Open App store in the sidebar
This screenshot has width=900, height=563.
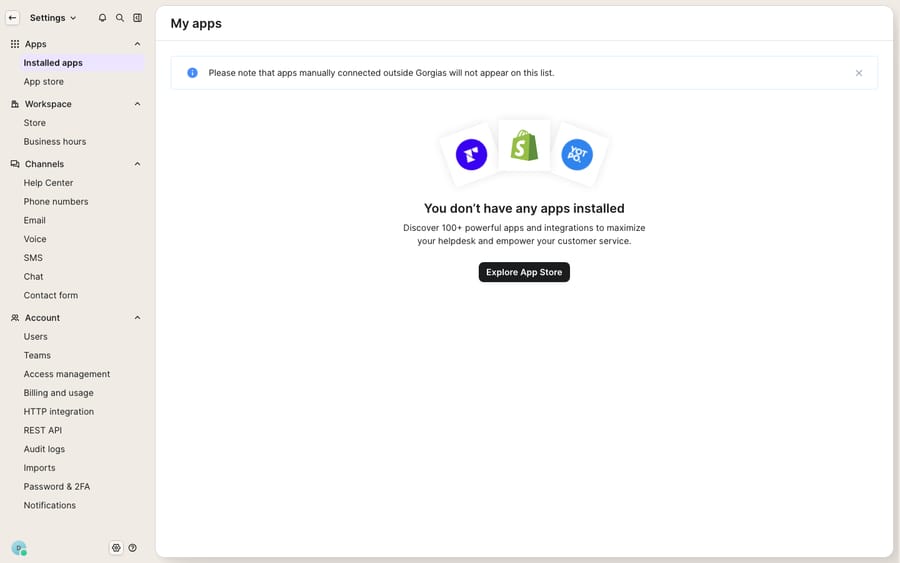[x=44, y=81]
